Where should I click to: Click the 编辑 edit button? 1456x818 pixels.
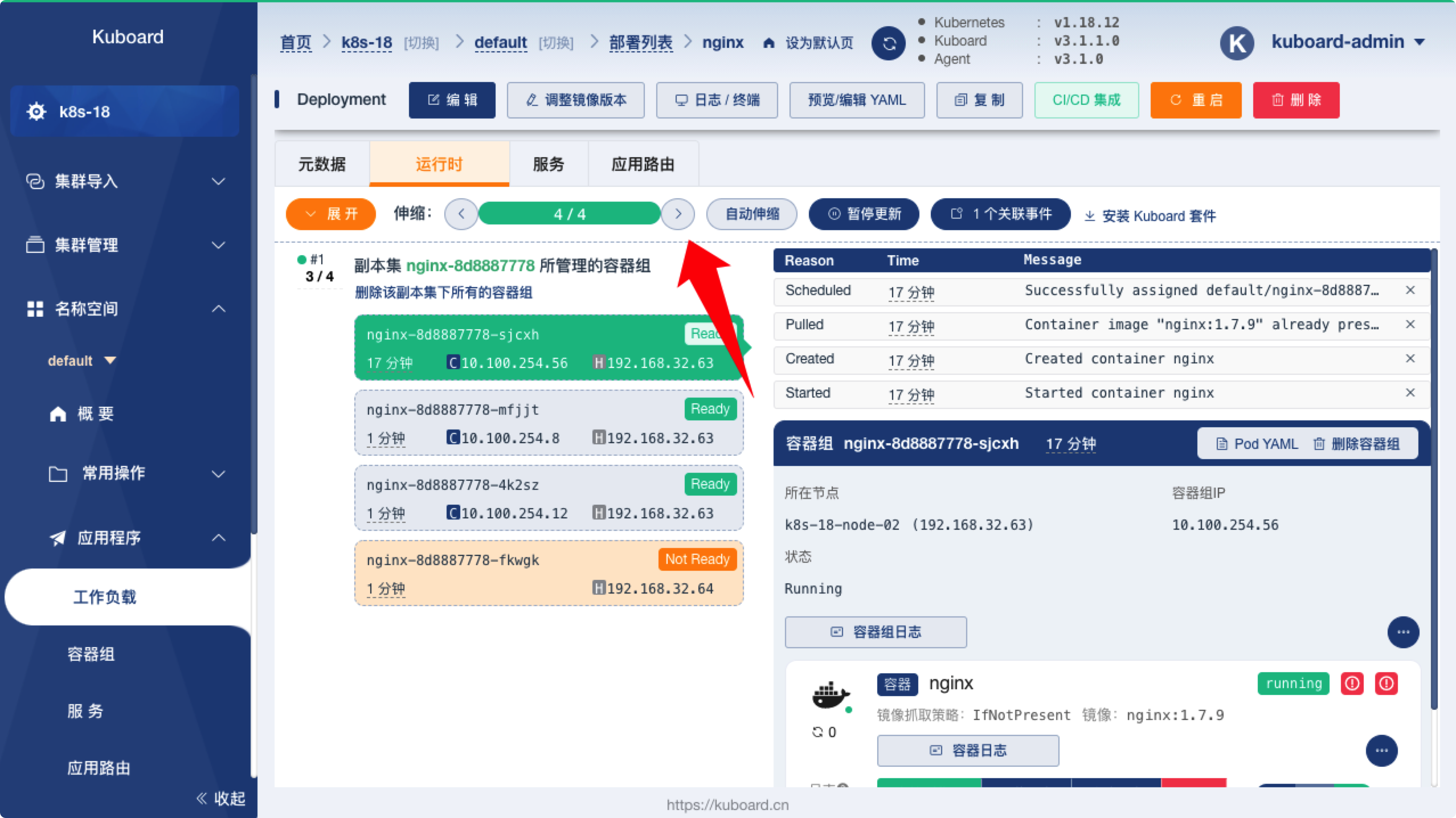coord(452,100)
